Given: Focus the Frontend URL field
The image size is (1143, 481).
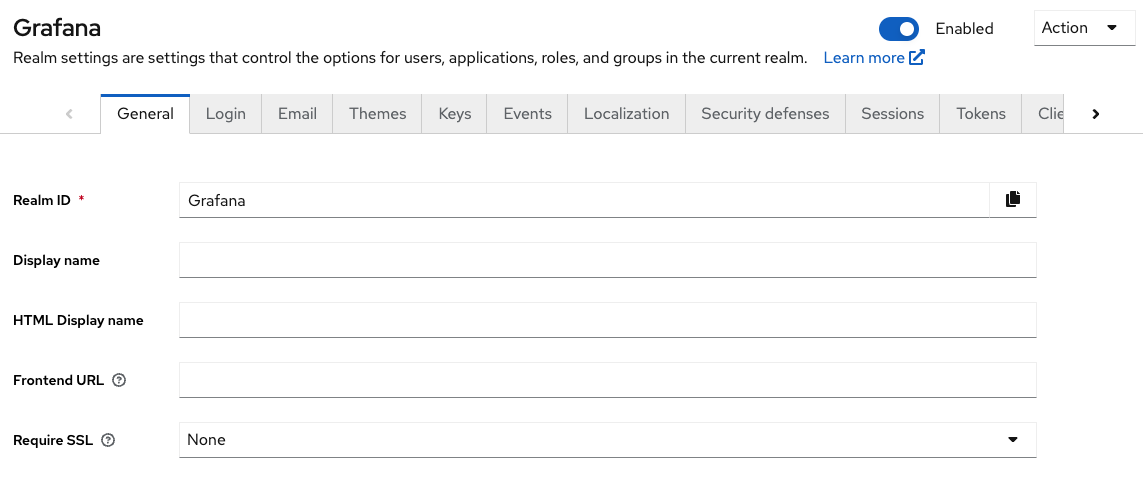Looking at the screenshot, I should coord(607,380).
